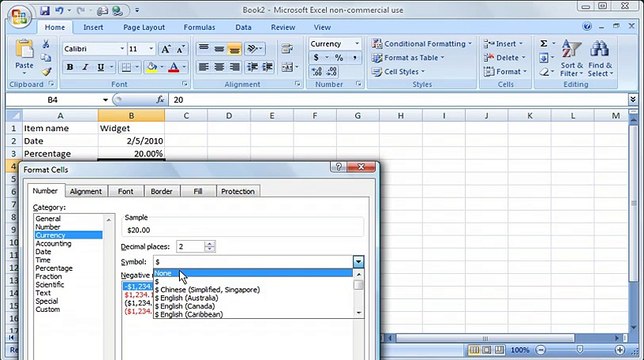Decrease cell indent
644x360 pixels.
252,67
